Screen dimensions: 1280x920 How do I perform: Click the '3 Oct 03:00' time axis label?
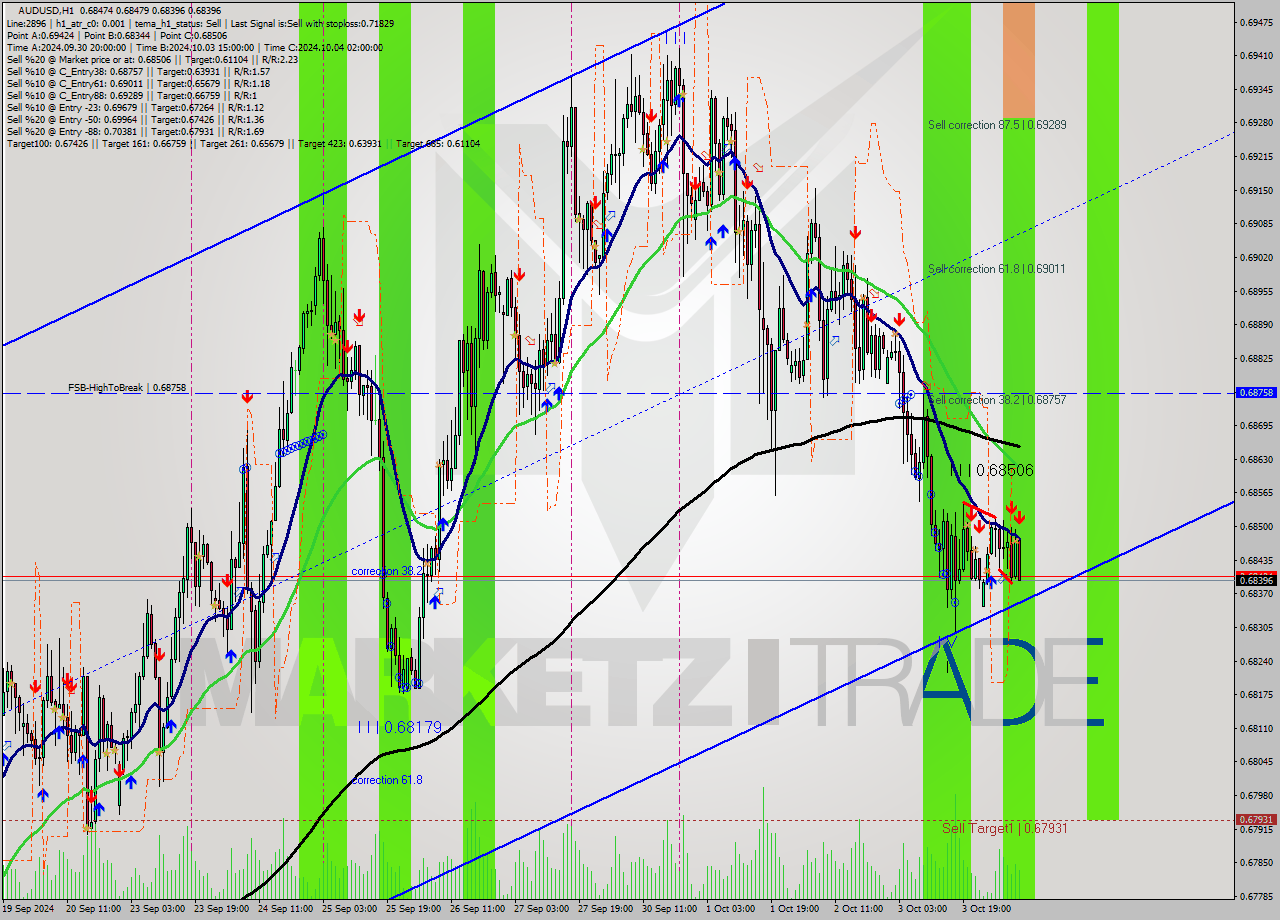[922, 910]
